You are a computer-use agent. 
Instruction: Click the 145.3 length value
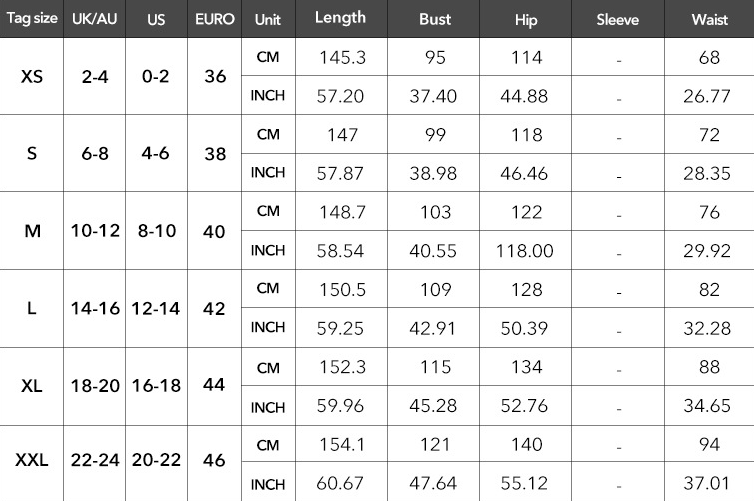pyautogui.click(x=340, y=58)
